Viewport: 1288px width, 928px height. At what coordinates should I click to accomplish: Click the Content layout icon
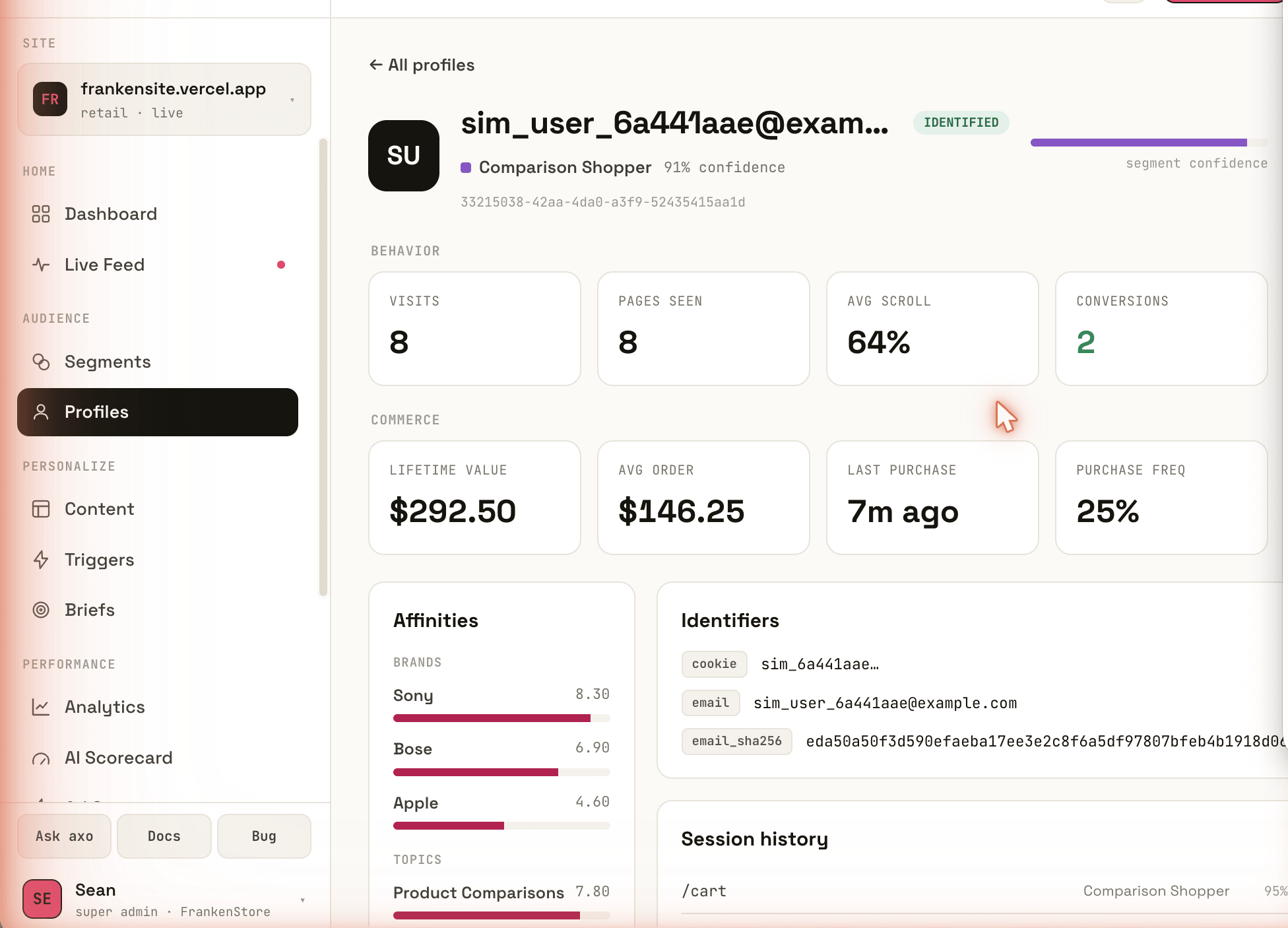(41, 509)
